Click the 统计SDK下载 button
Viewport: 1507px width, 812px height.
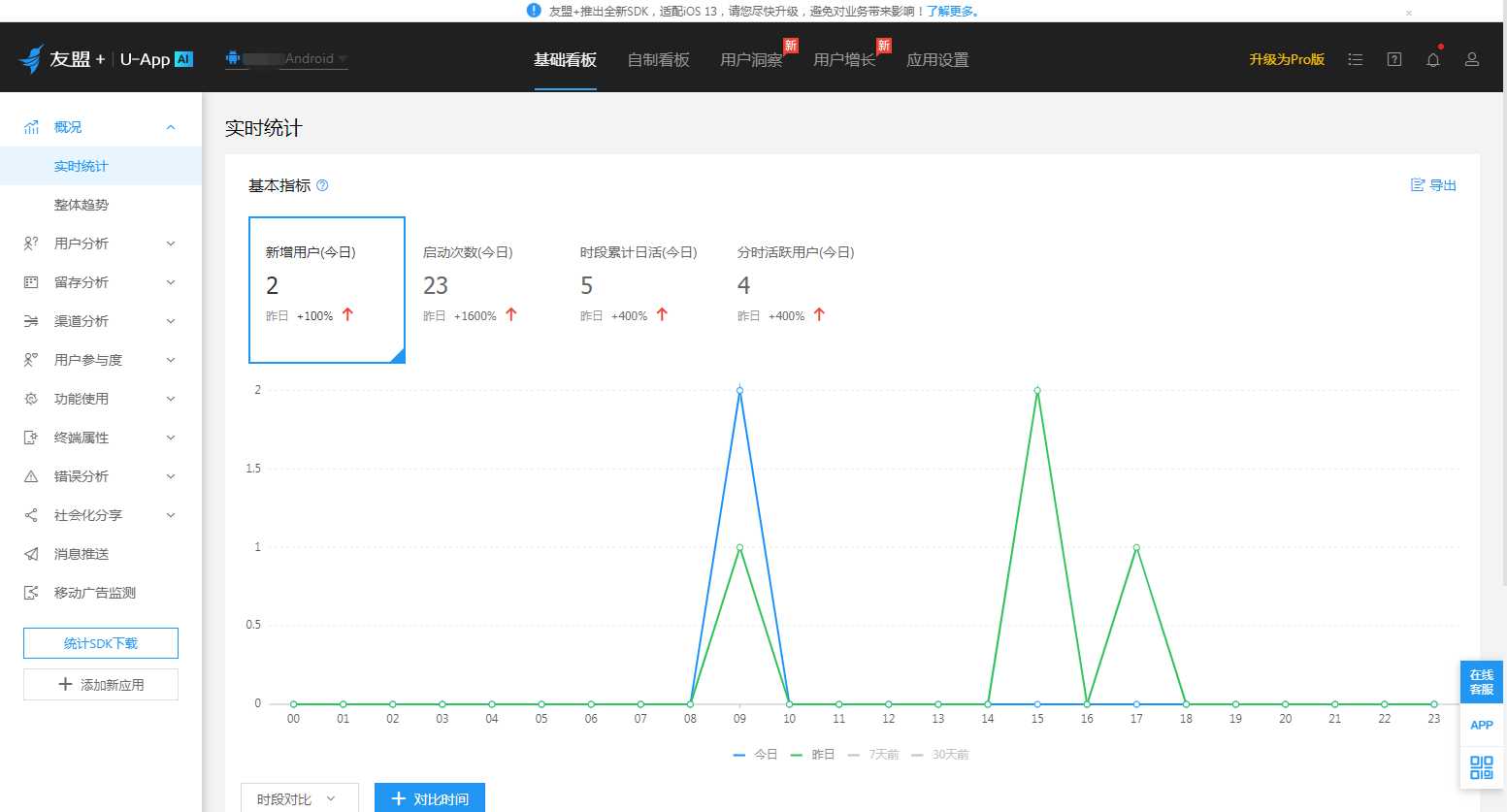tap(101, 643)
